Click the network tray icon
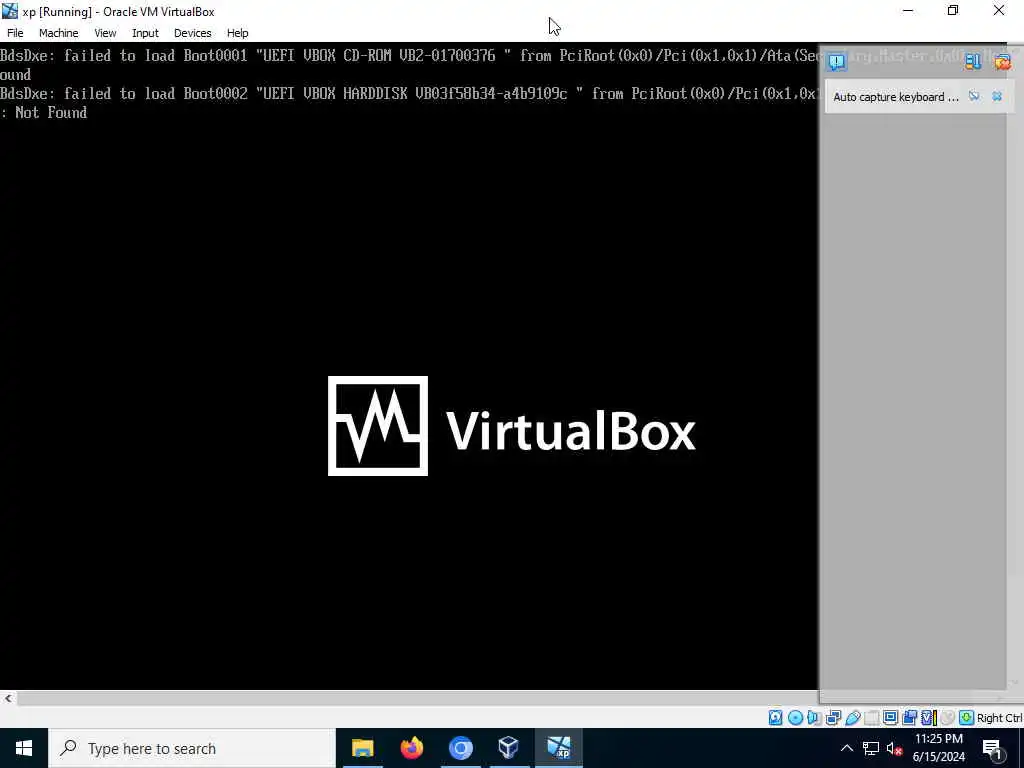The image size is (1024, 768). point(871,748)
